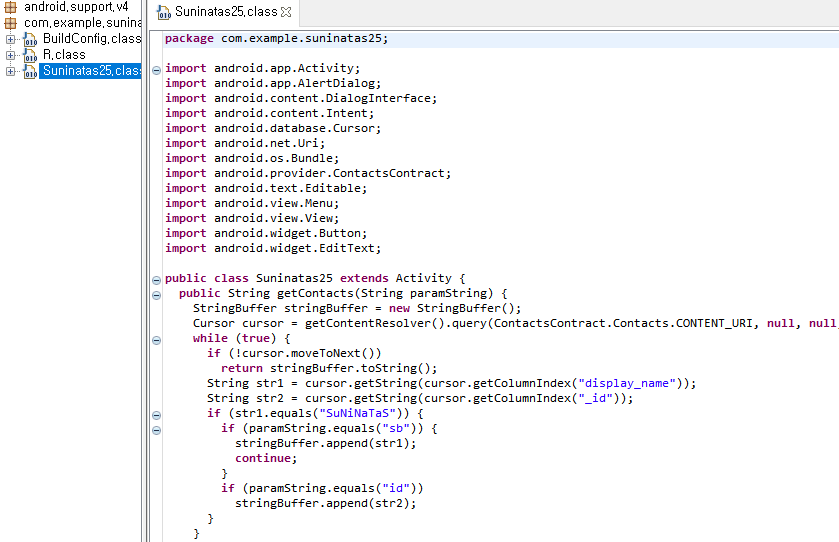Screen dimensions: 839x542
Task: Click the stringBuffer.append(str1) line
Action: tap(325, 443)
